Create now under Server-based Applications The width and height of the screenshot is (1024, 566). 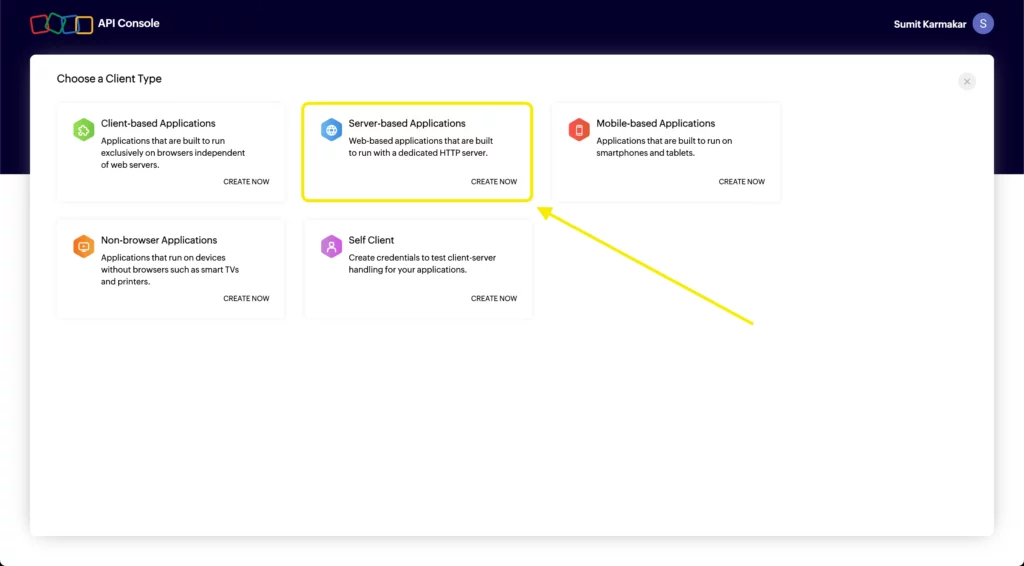[x=494, y=181]
